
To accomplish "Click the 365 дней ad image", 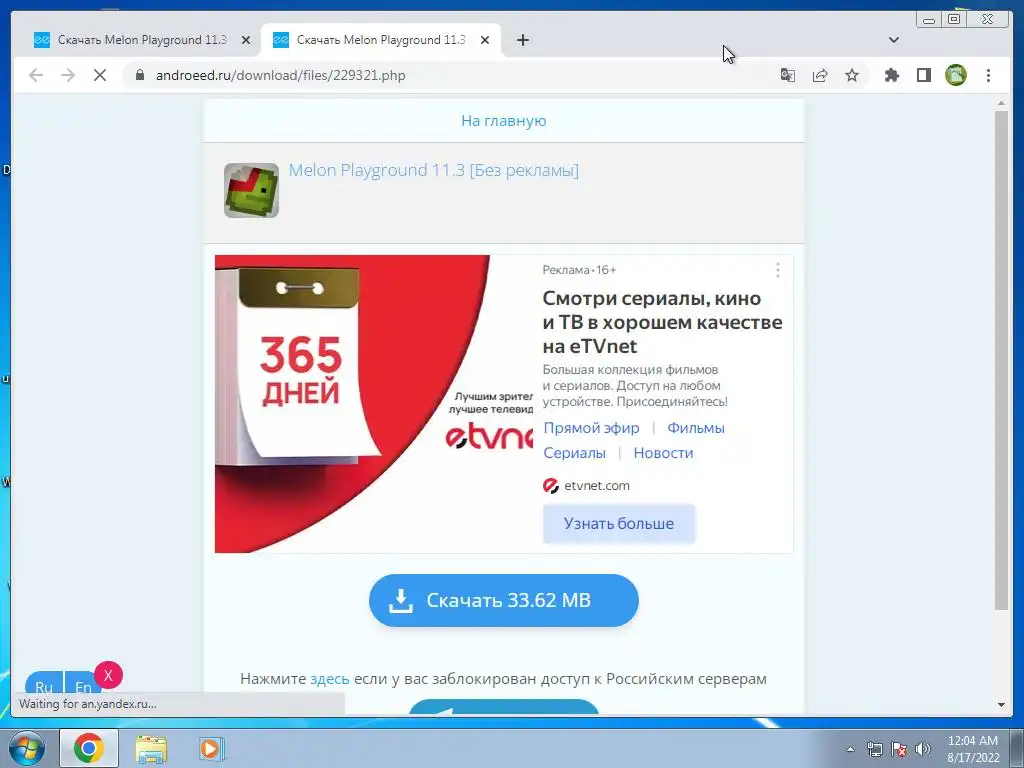I will pos(374,404).
